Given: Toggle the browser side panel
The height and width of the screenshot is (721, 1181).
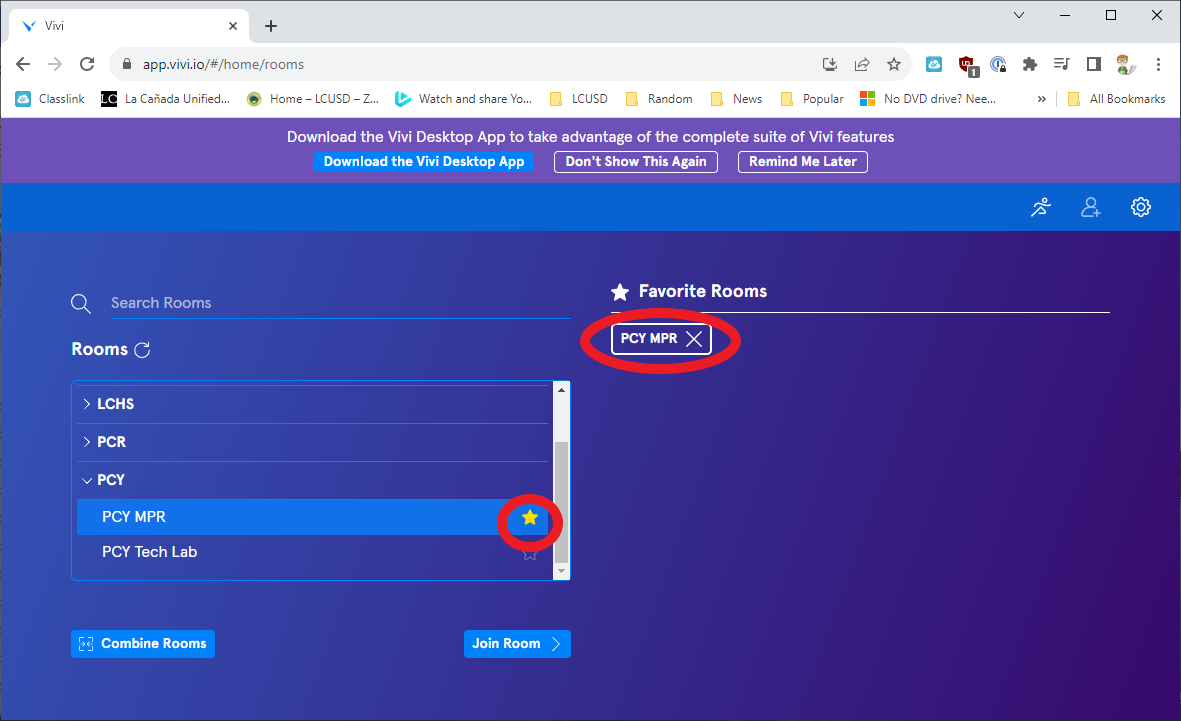Looking at the screenshot, I should [1094, 65].
